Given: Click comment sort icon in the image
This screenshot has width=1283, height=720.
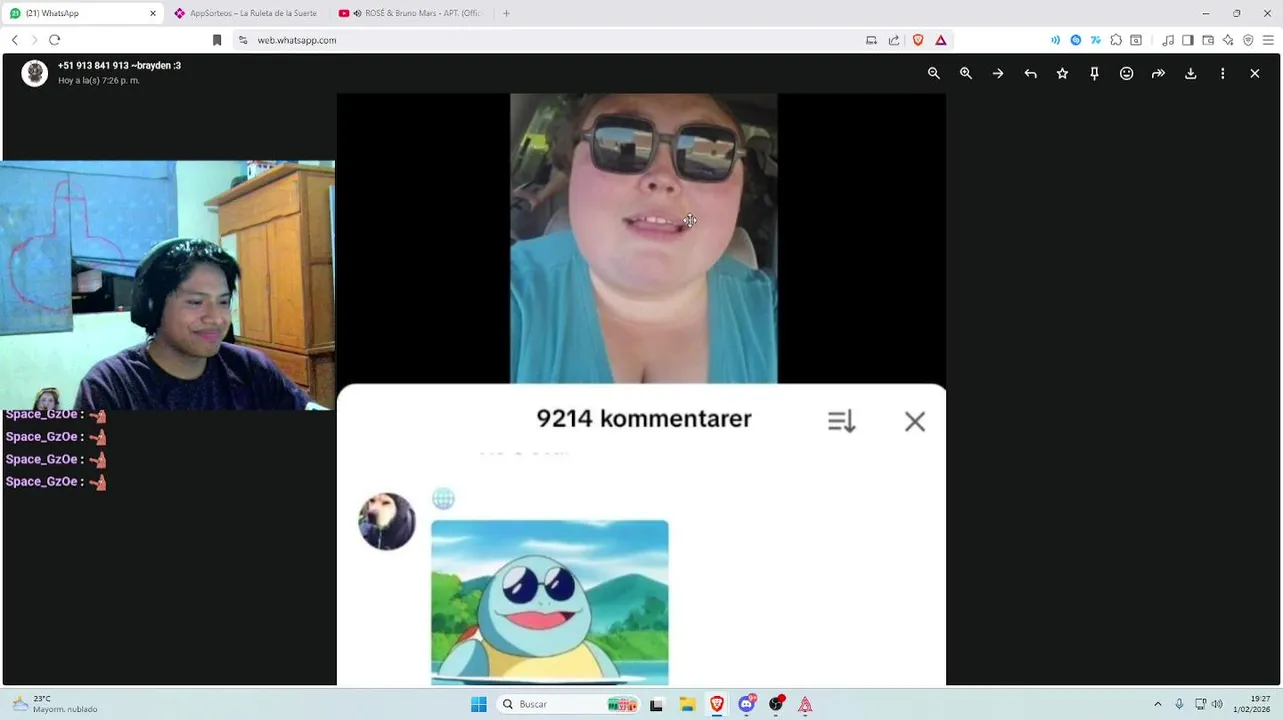Looking at the screenshot, I should click(842, 421).
